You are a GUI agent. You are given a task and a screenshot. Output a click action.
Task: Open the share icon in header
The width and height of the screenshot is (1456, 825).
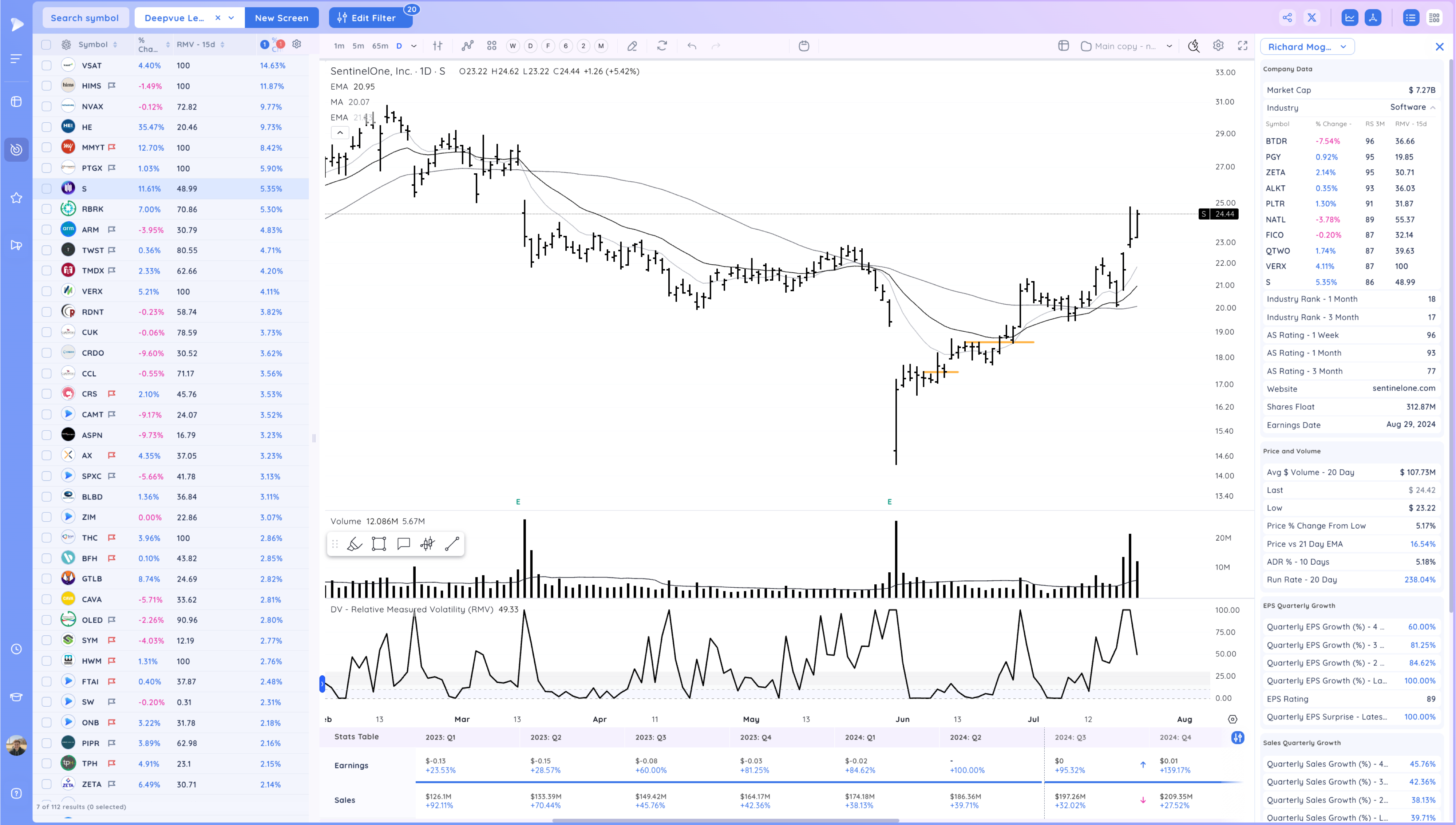(x=1287, y=17)
